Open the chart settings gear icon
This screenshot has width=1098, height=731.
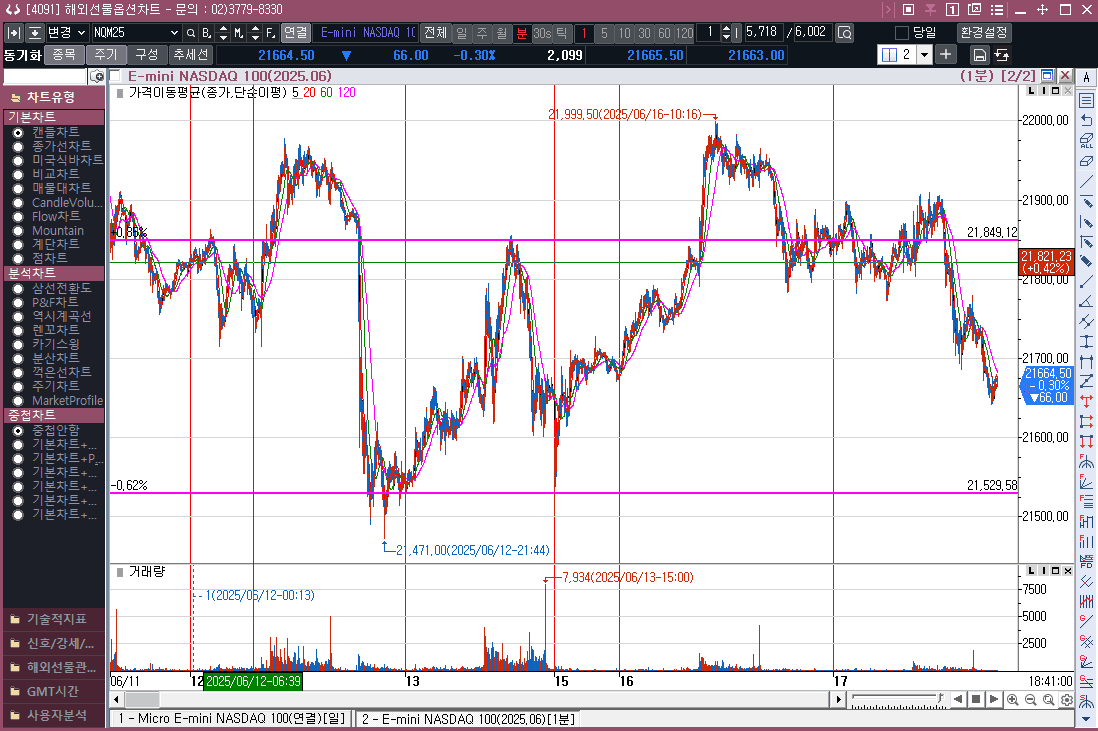[x=1066, y=699]
